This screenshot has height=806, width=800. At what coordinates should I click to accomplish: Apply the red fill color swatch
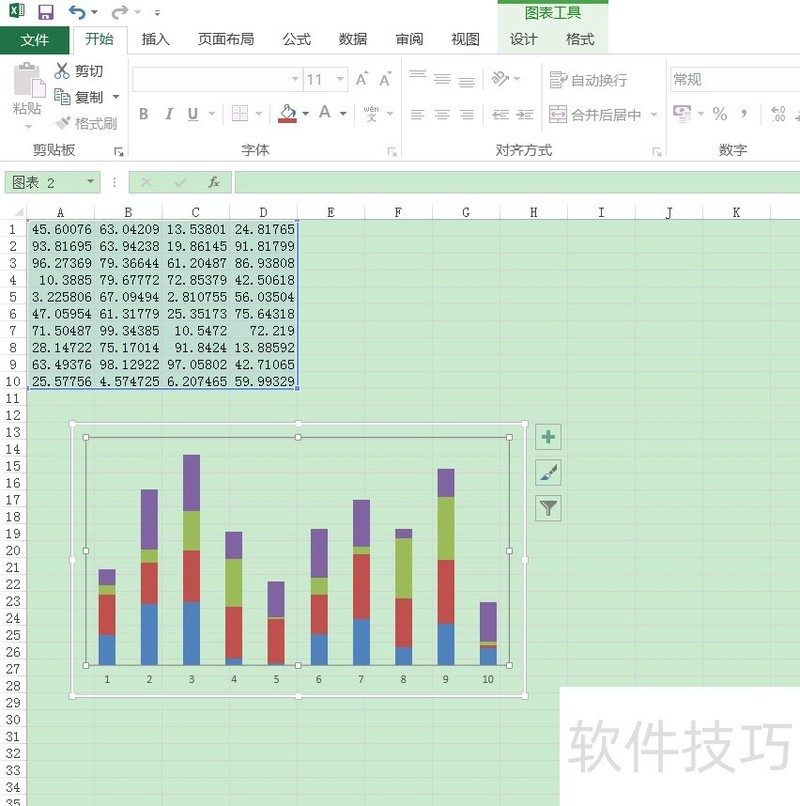coord(289,118)
